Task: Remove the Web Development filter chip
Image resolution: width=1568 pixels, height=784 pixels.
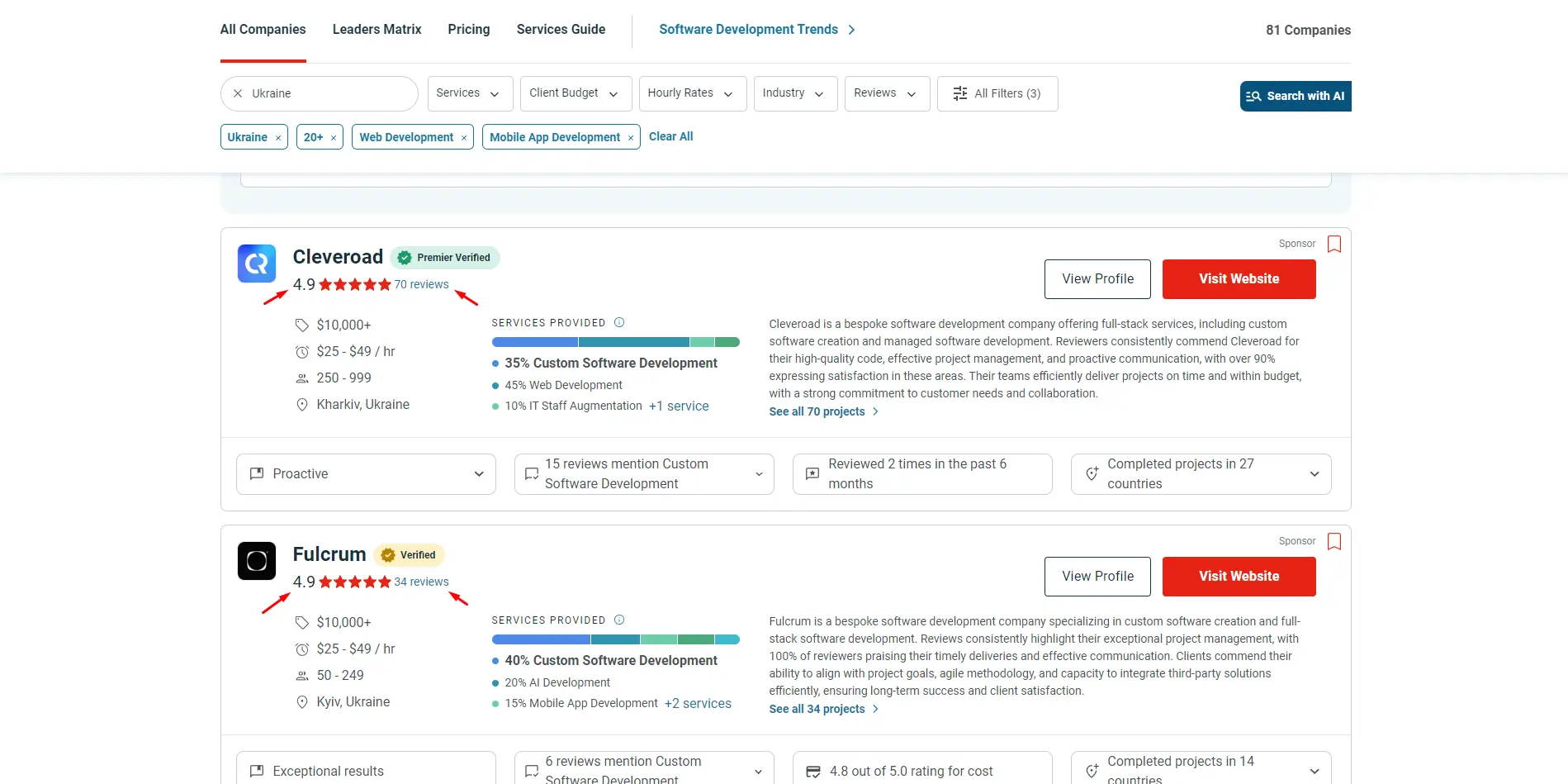Action: click(x=464, y=138)
